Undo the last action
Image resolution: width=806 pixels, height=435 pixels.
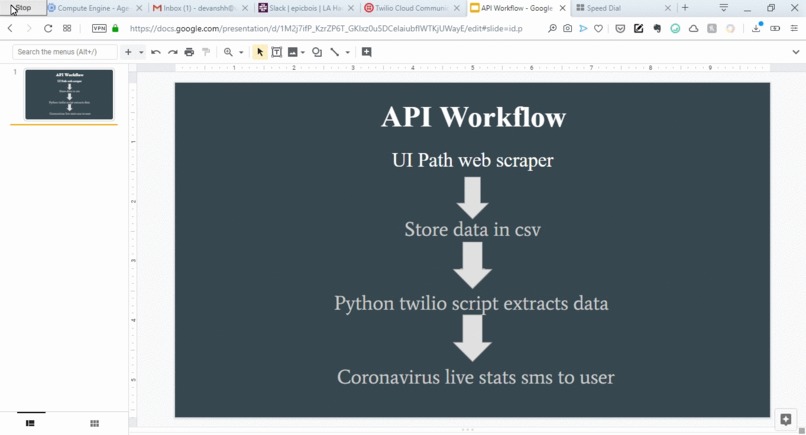tap(156, 52)
